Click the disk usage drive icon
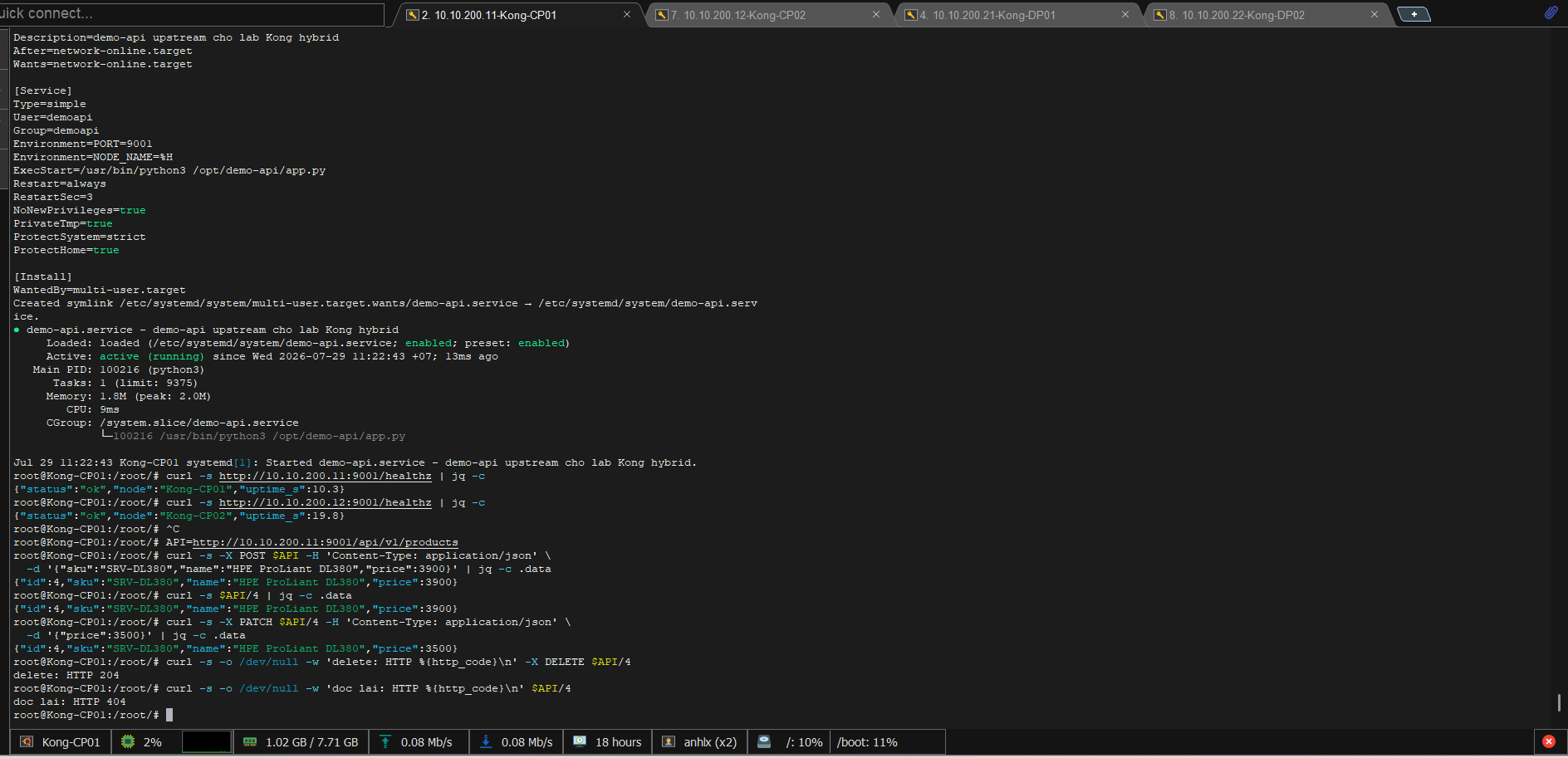 [764, 741]
